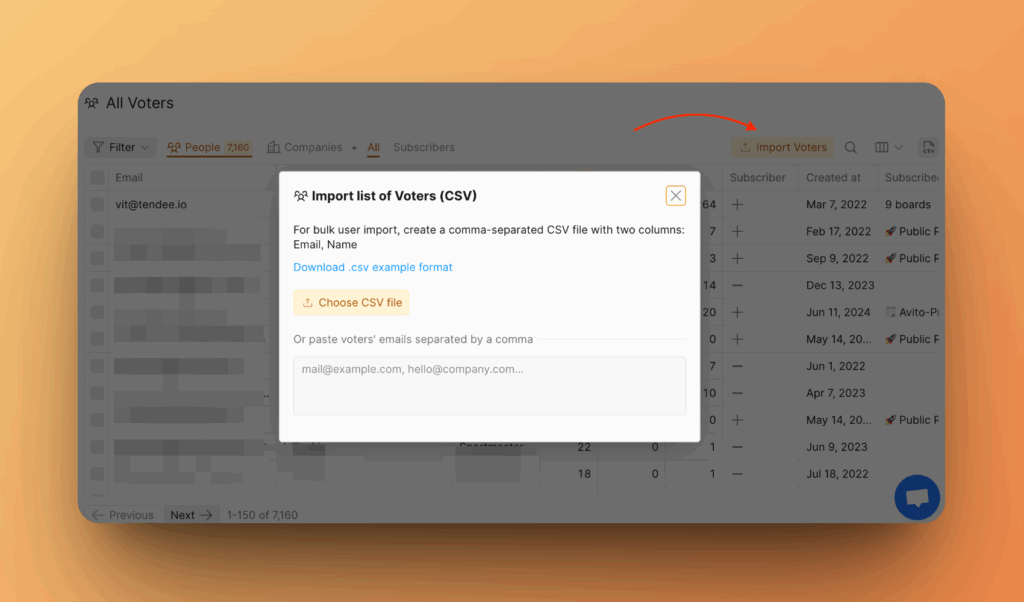
Task: Click subscriber plus icon in Jun 11, 2024 row
Action: click(737, 312)
